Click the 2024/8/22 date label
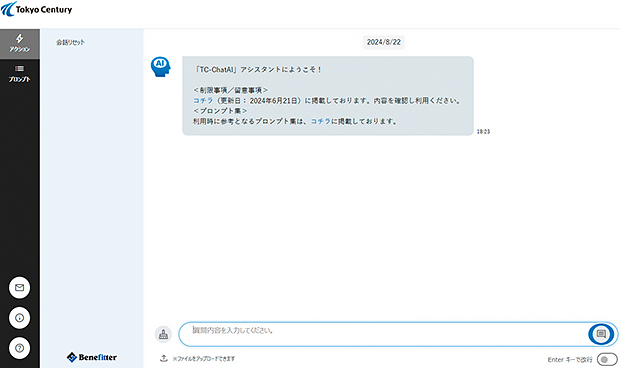This screenshot has height=368, width=620. coord(384,42)
